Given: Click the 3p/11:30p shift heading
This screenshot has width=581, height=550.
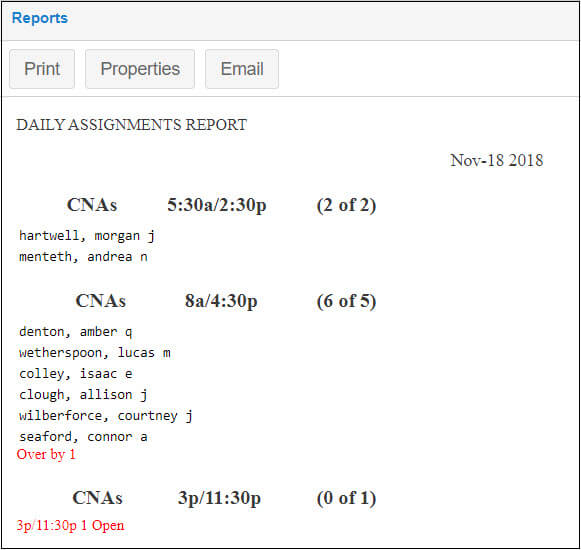Looking at the screenshot, I should pyautogui.click(x=219, y=498).
